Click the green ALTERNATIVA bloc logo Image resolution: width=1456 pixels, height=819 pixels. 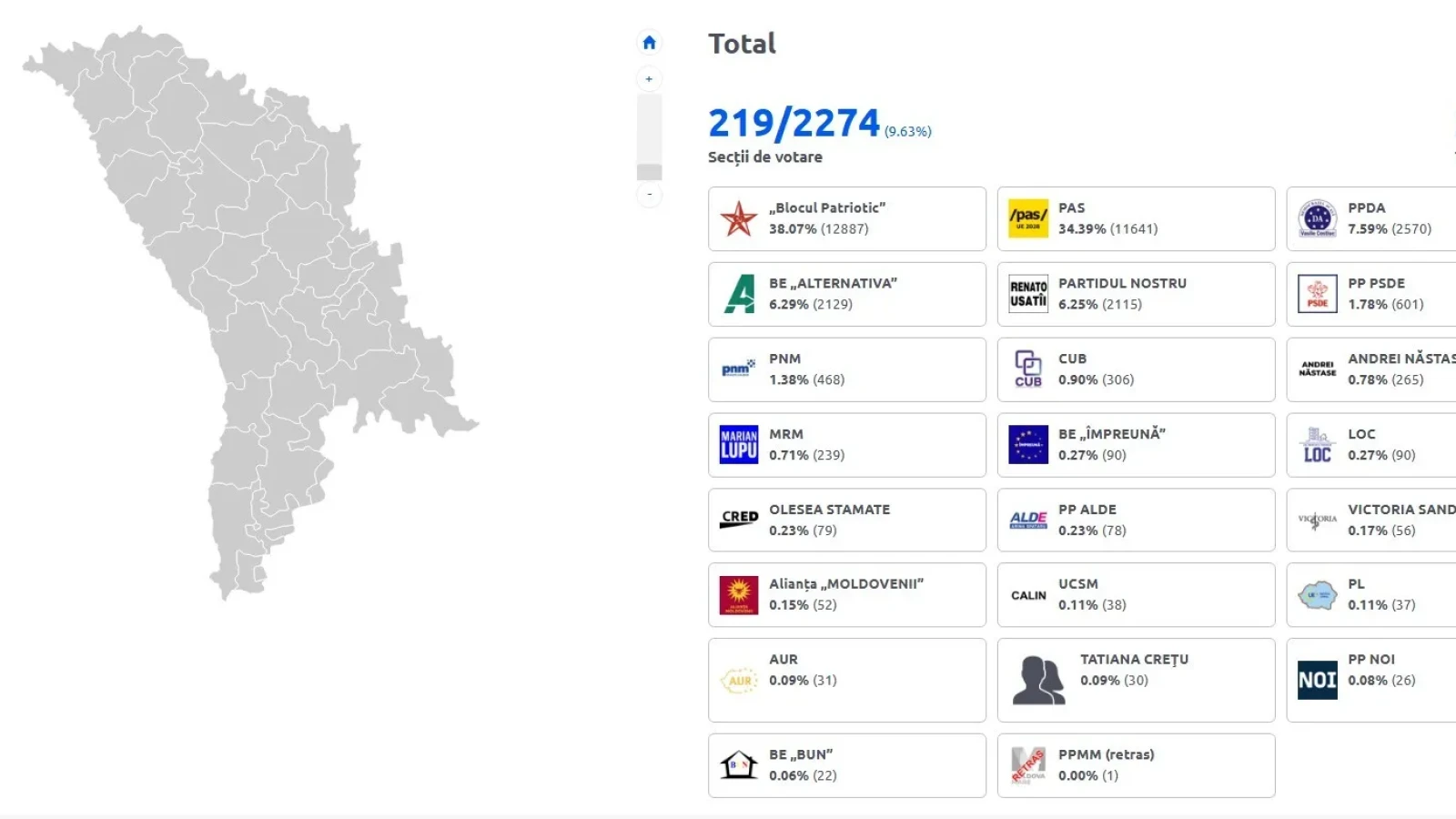coord(738,295)
